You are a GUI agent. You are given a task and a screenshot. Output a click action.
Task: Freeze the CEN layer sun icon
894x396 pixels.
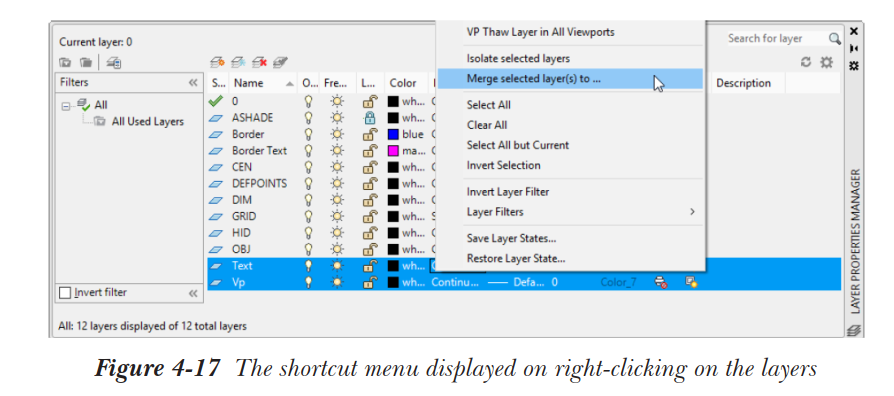point(338,167)
